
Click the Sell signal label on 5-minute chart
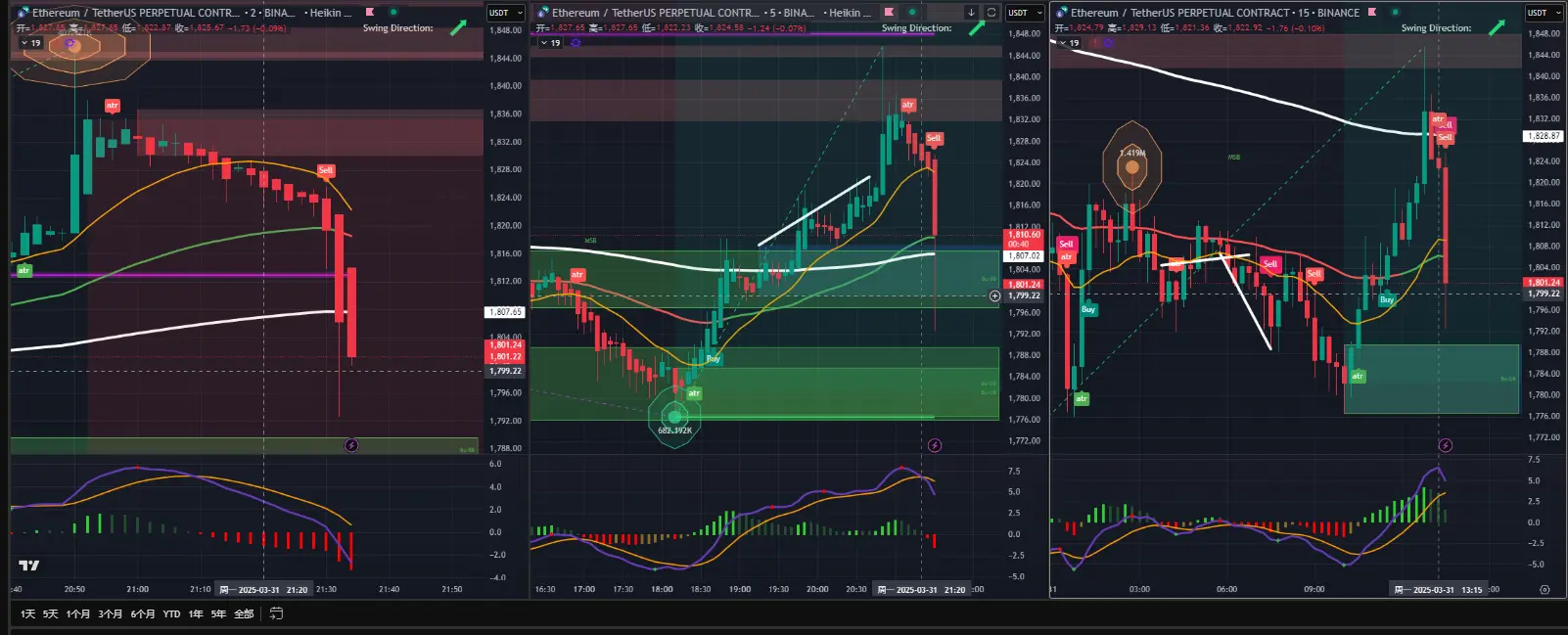click(x=934, y=138)
